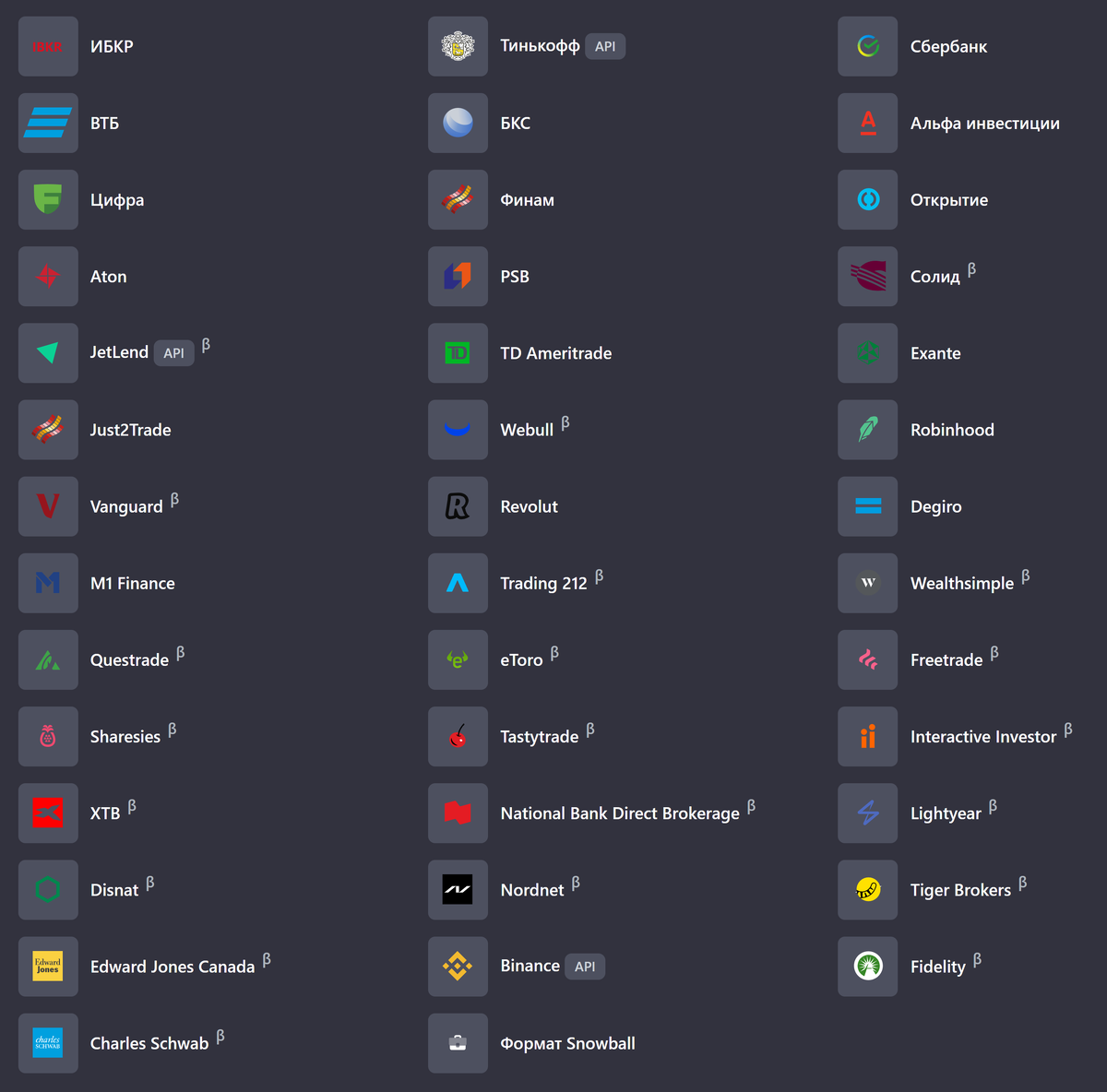Choose the National Bank red flag icon
This screenshot has width=1107, height=1092.
click(458, 812)
